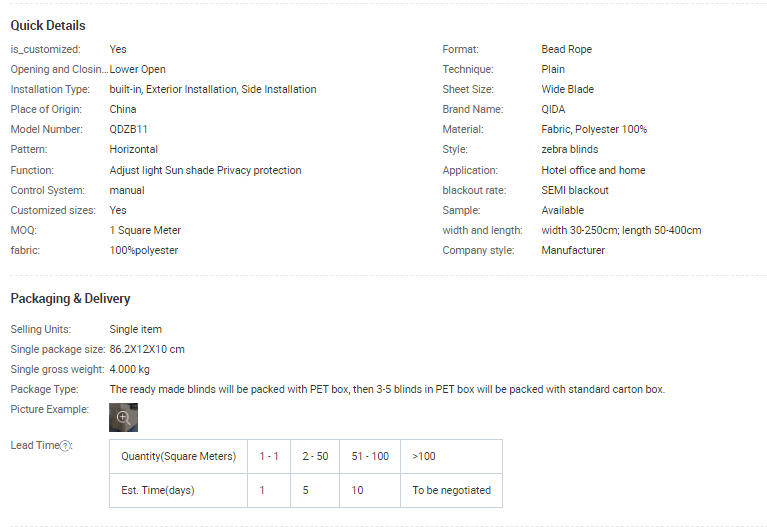The image size is (767, 527).
Task: Select the 86.2X12X10 cm package size
Action: point(147,350)
